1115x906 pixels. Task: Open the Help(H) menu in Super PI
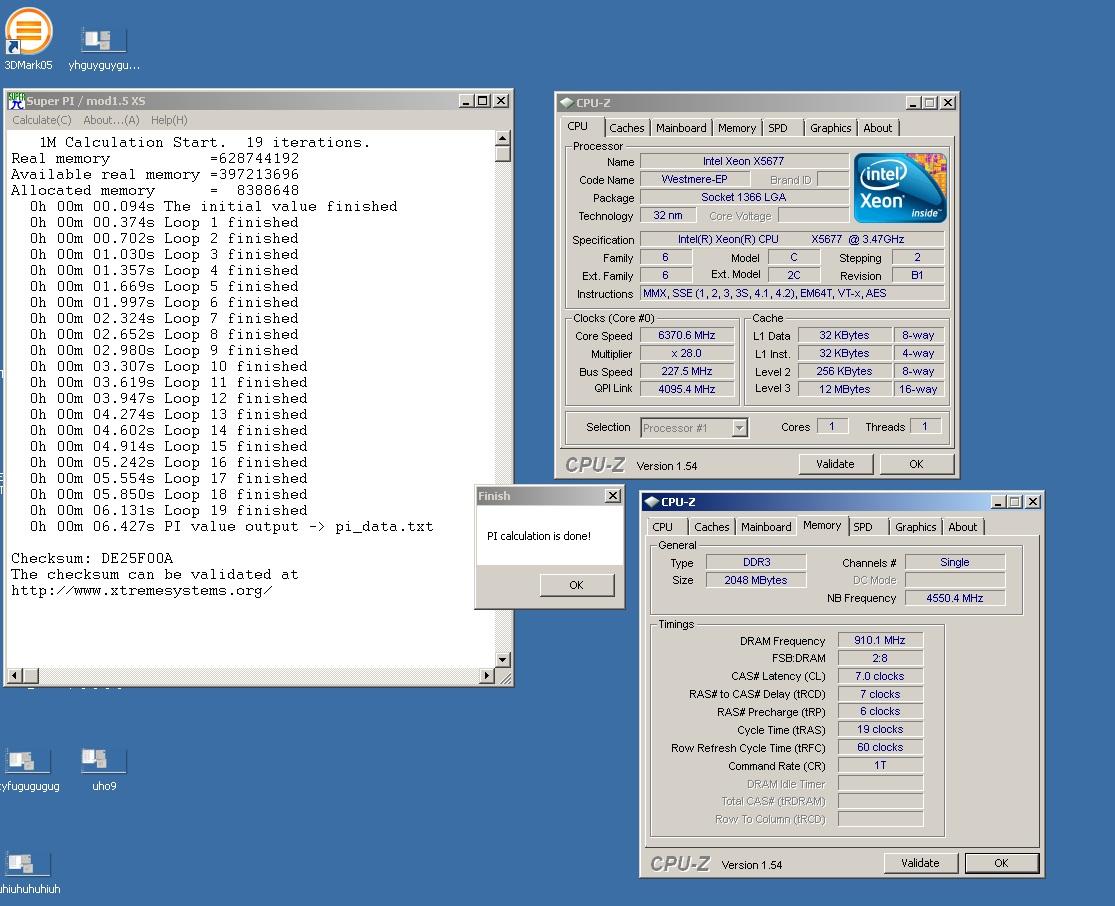pos(169,120)
